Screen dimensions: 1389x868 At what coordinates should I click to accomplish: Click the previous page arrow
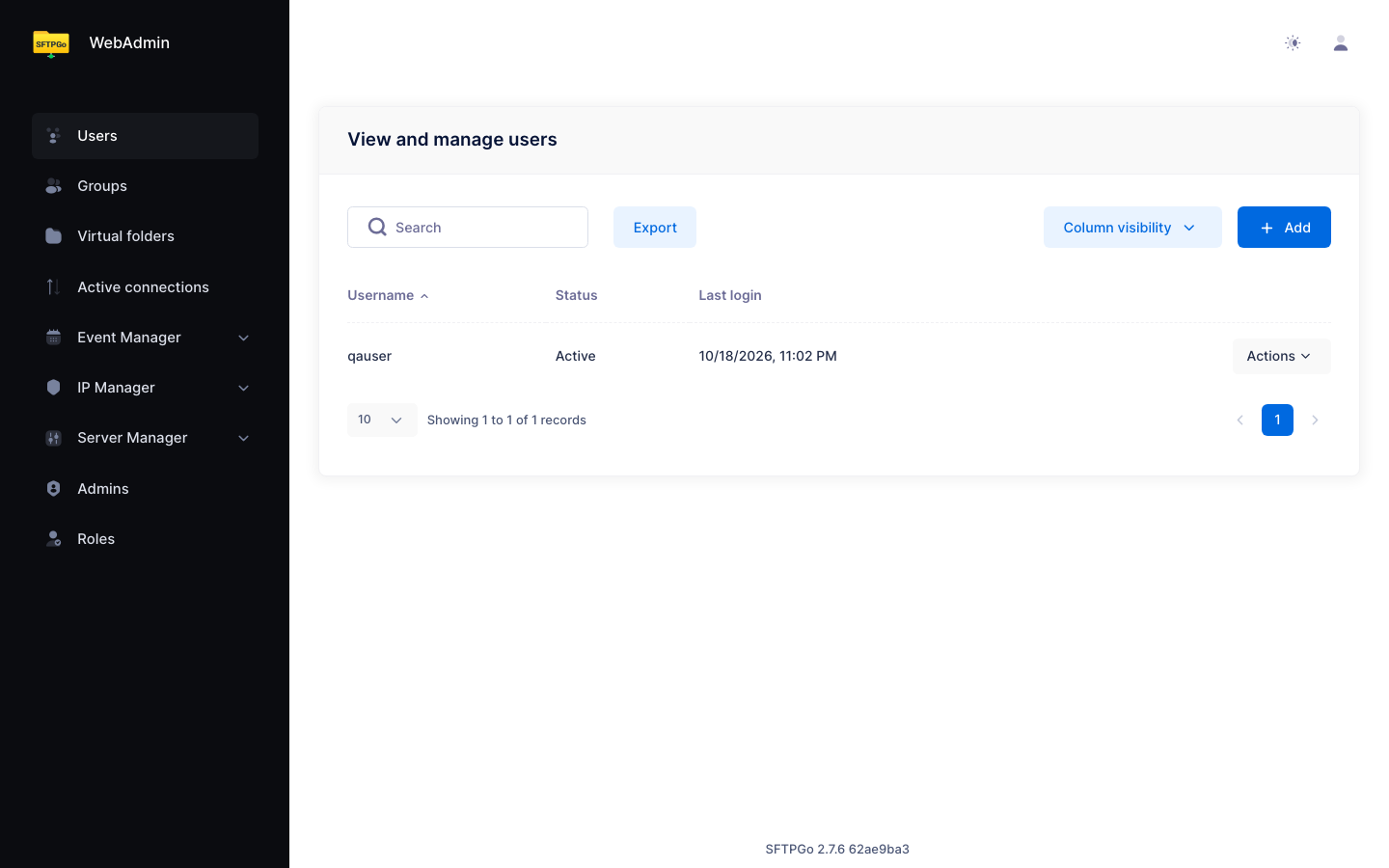coord(1239,420)
